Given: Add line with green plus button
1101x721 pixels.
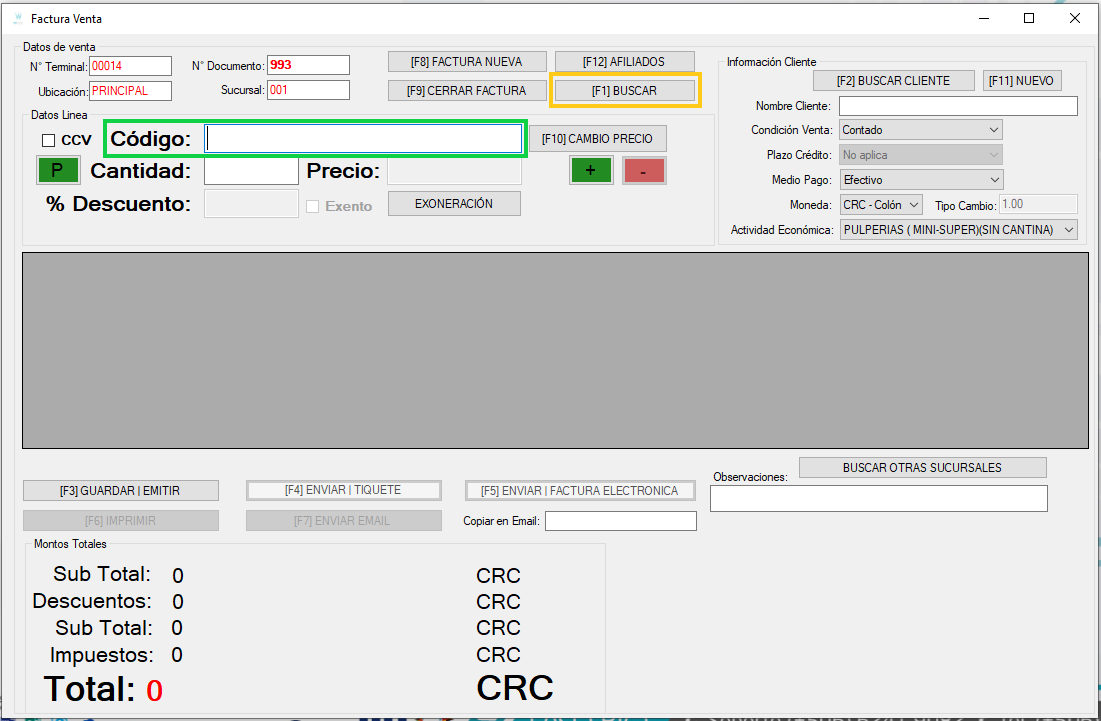Looking at the screenshot, I should pyautogui.click(x=591, y=171).
